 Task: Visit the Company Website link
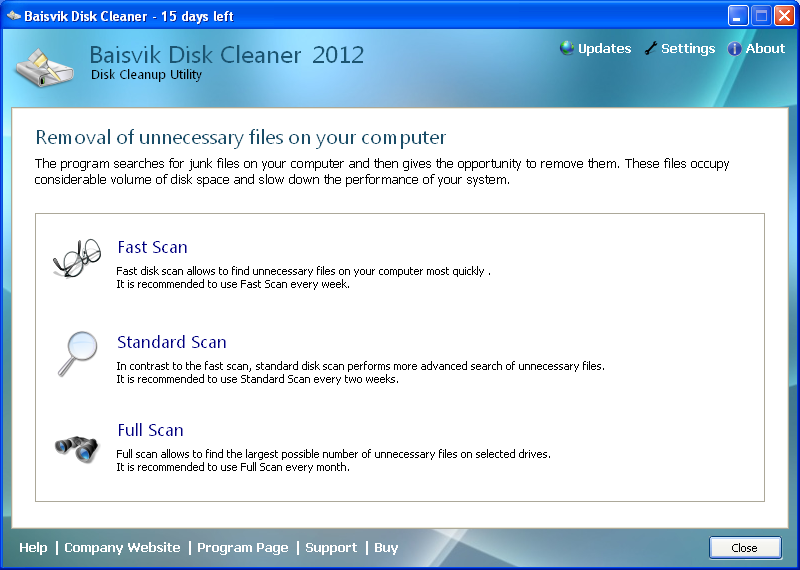tap(122, 548)
